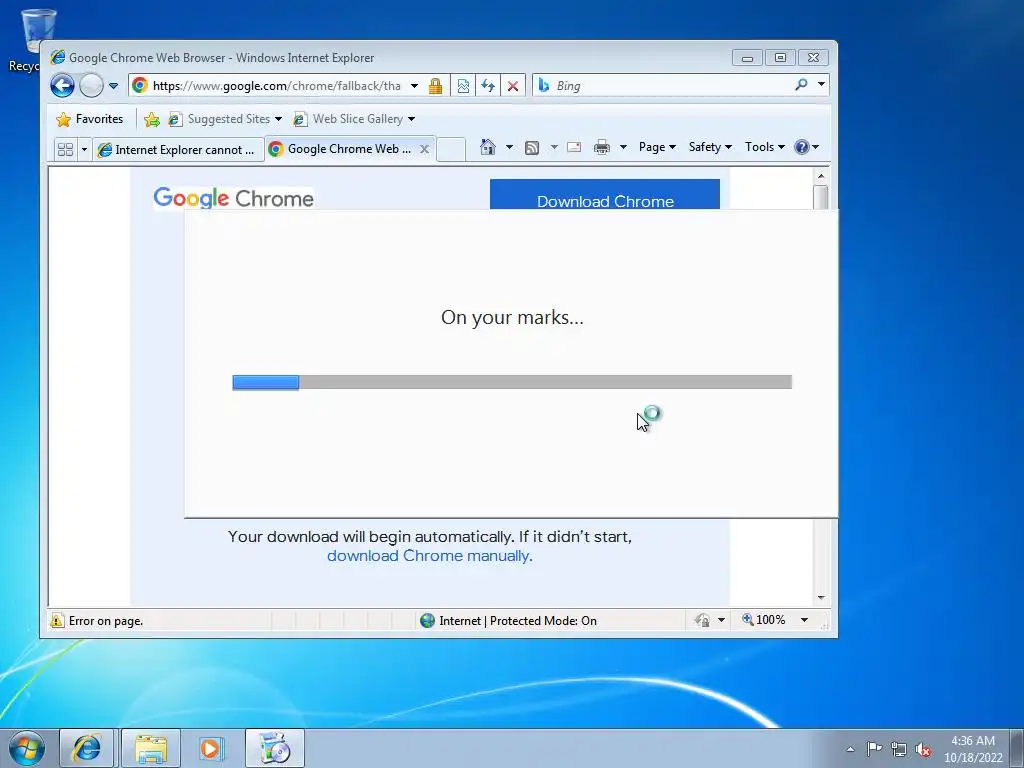Click the download progress bar
Viewport: 1024px width, 768px height.
click(x=512, y=382)
